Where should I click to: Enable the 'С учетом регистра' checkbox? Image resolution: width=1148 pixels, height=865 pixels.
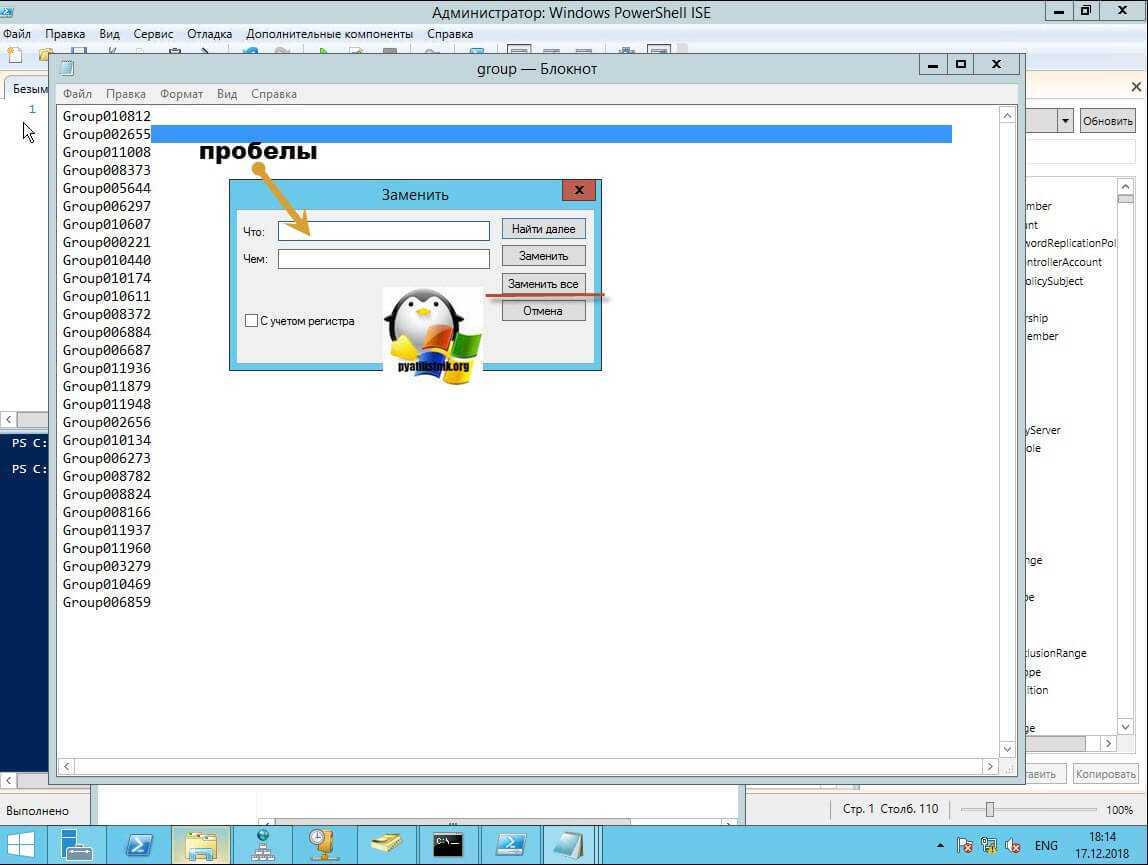(x=252, y=321)
